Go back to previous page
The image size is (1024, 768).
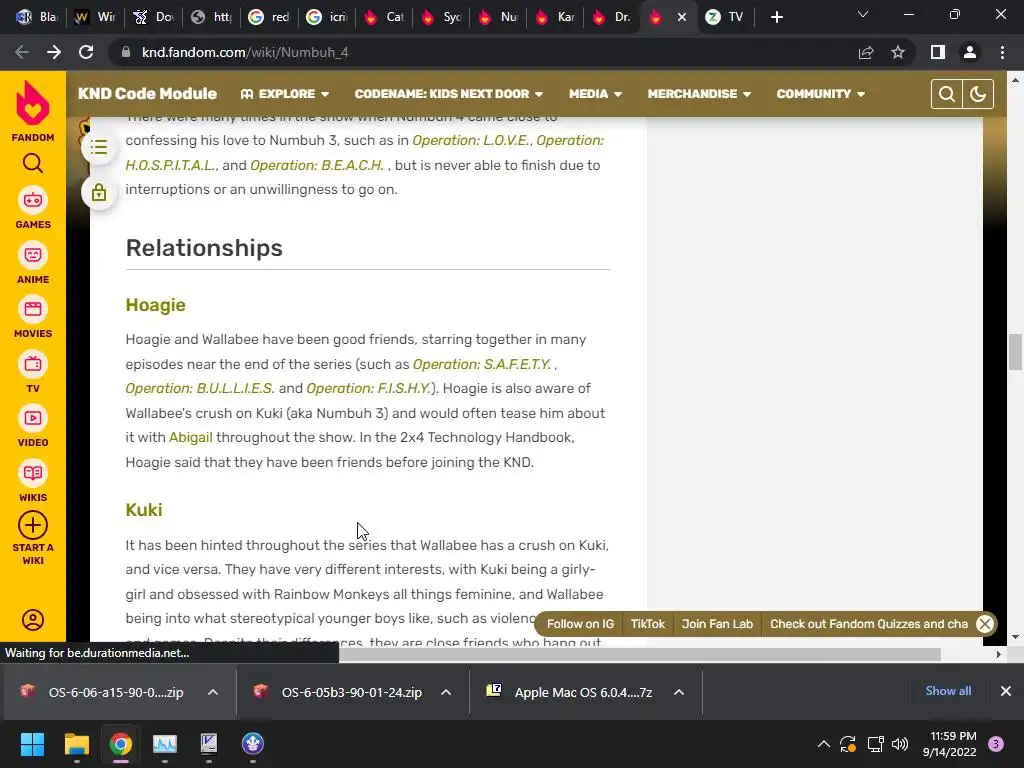click(x=22, y=52)
